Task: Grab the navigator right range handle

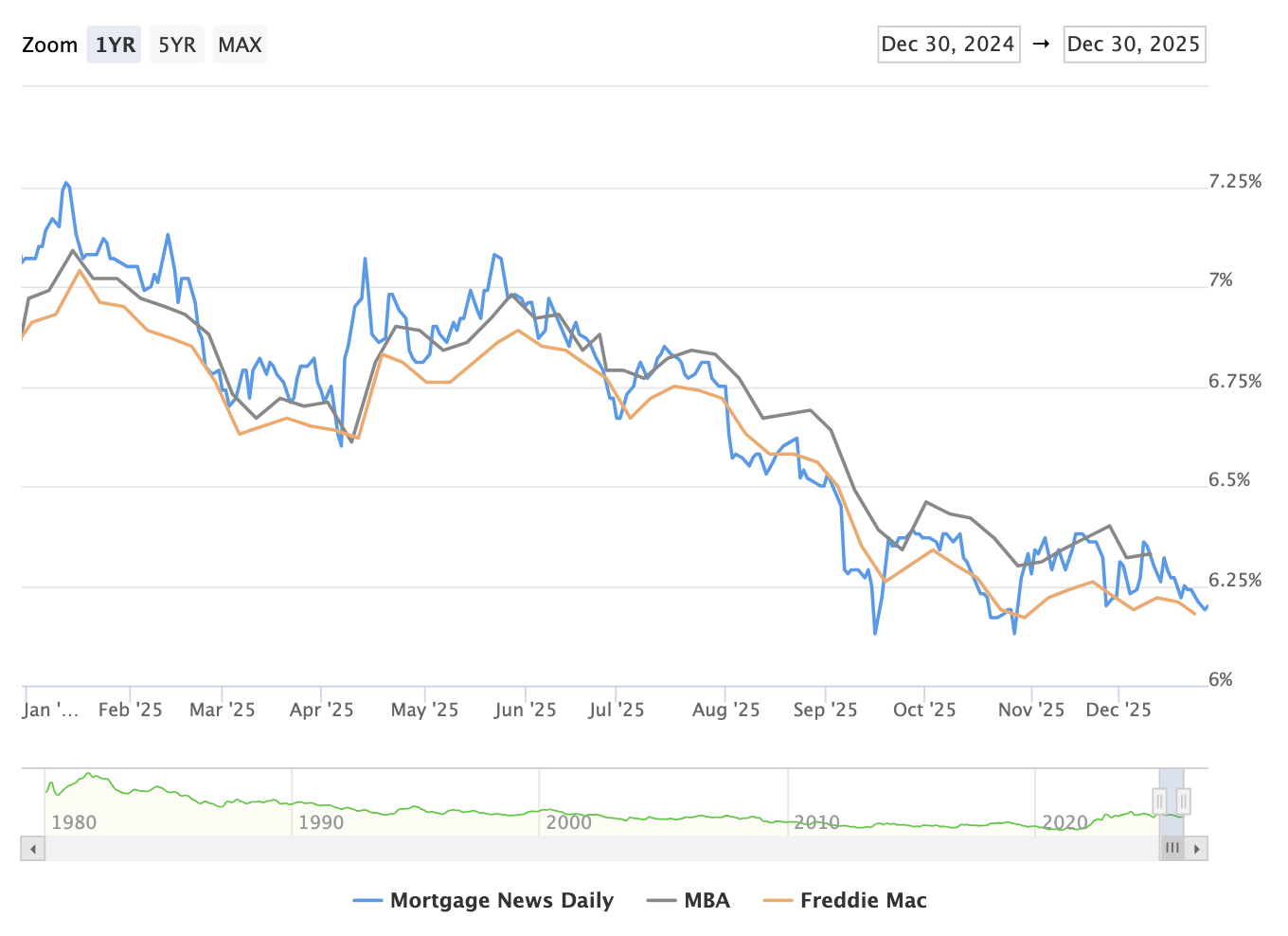Action: [x=1184, y=801]
